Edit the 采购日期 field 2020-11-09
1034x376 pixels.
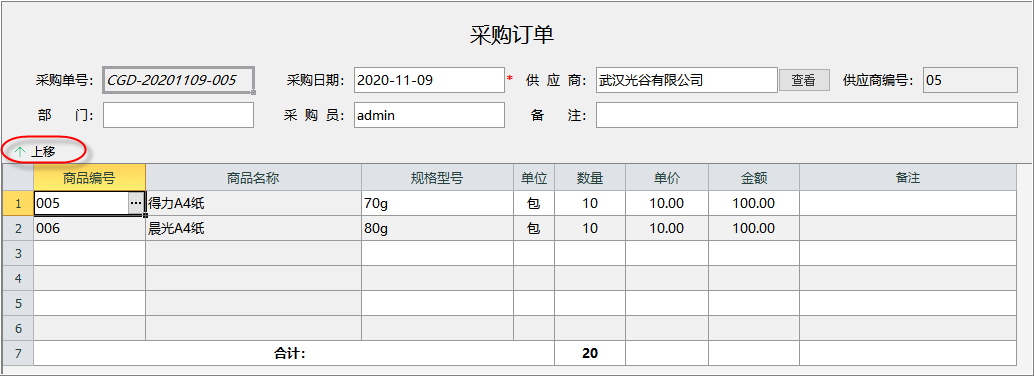(429, 80)
